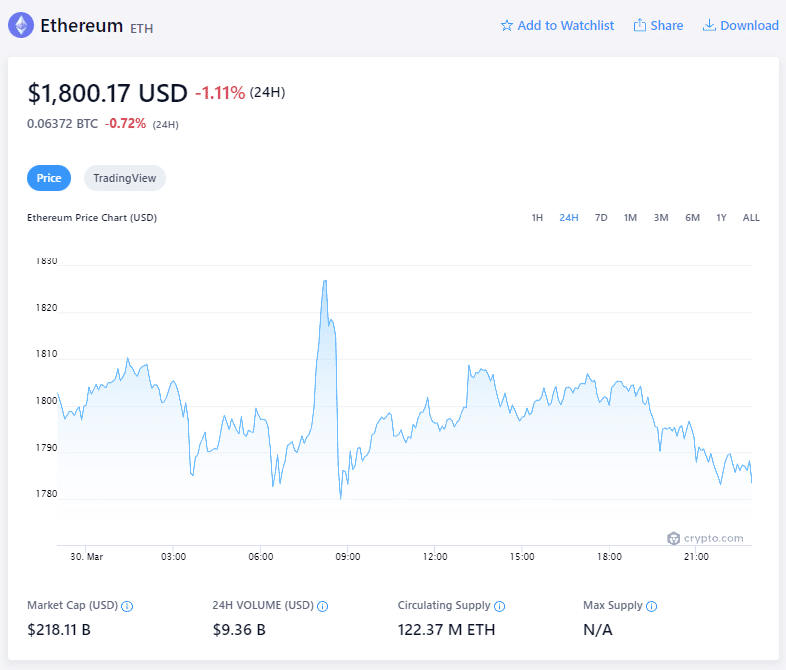The width and height of the screenshot is (786, 670).
Task: Select the 6M time range
Action: [x=692, y=217]
